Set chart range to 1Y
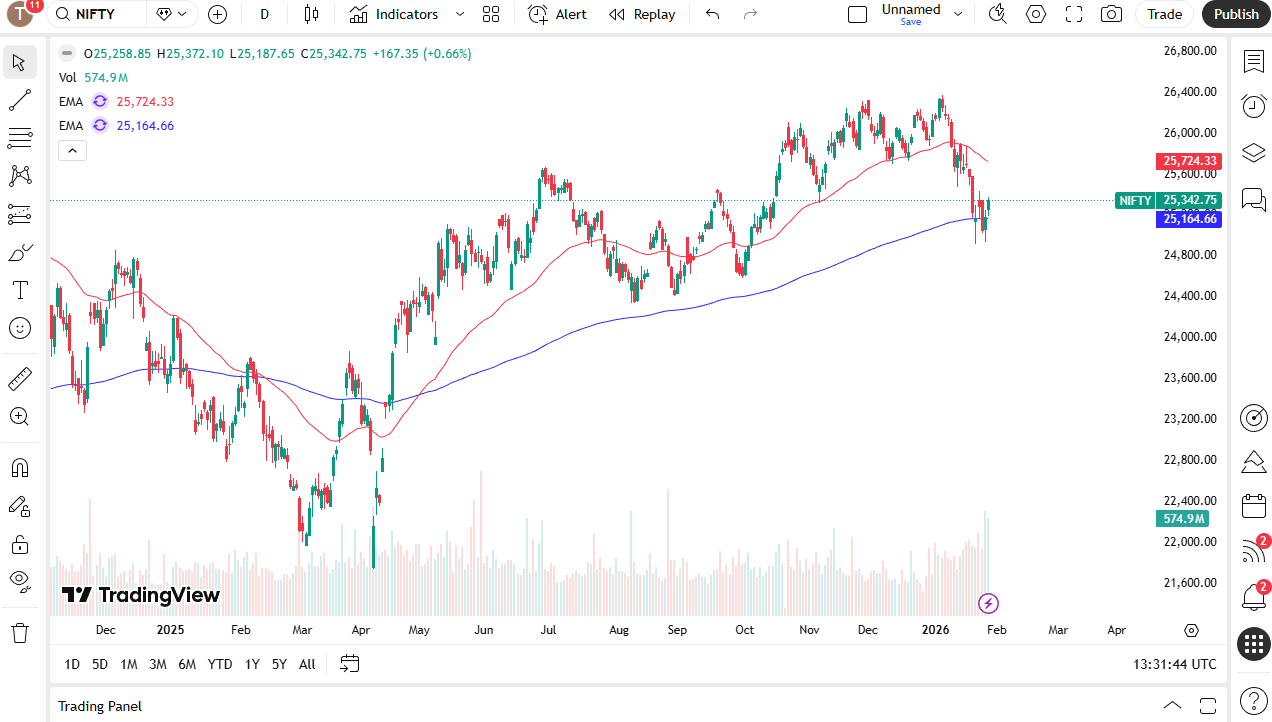 pos(252,664)
